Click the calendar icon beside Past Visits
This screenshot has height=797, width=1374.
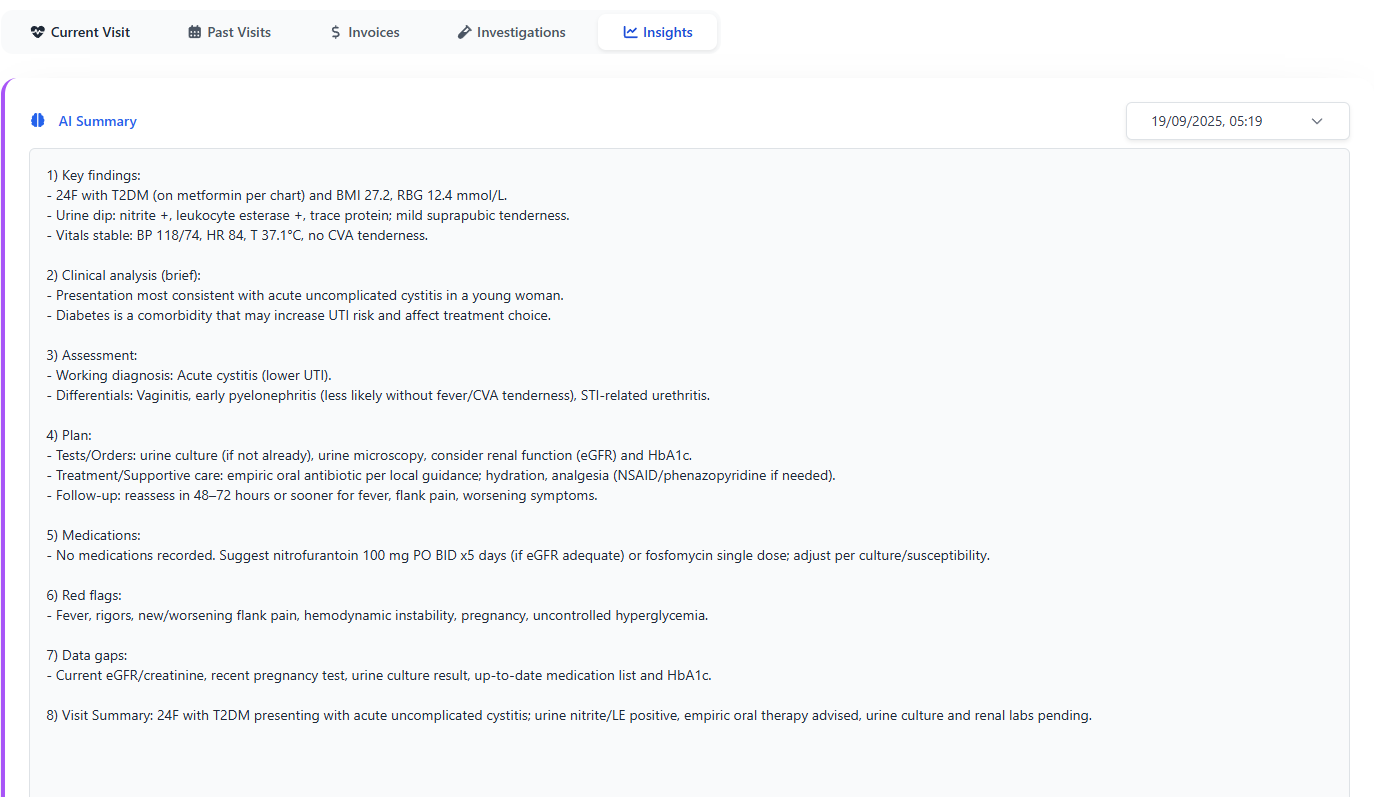coord(194,32)
